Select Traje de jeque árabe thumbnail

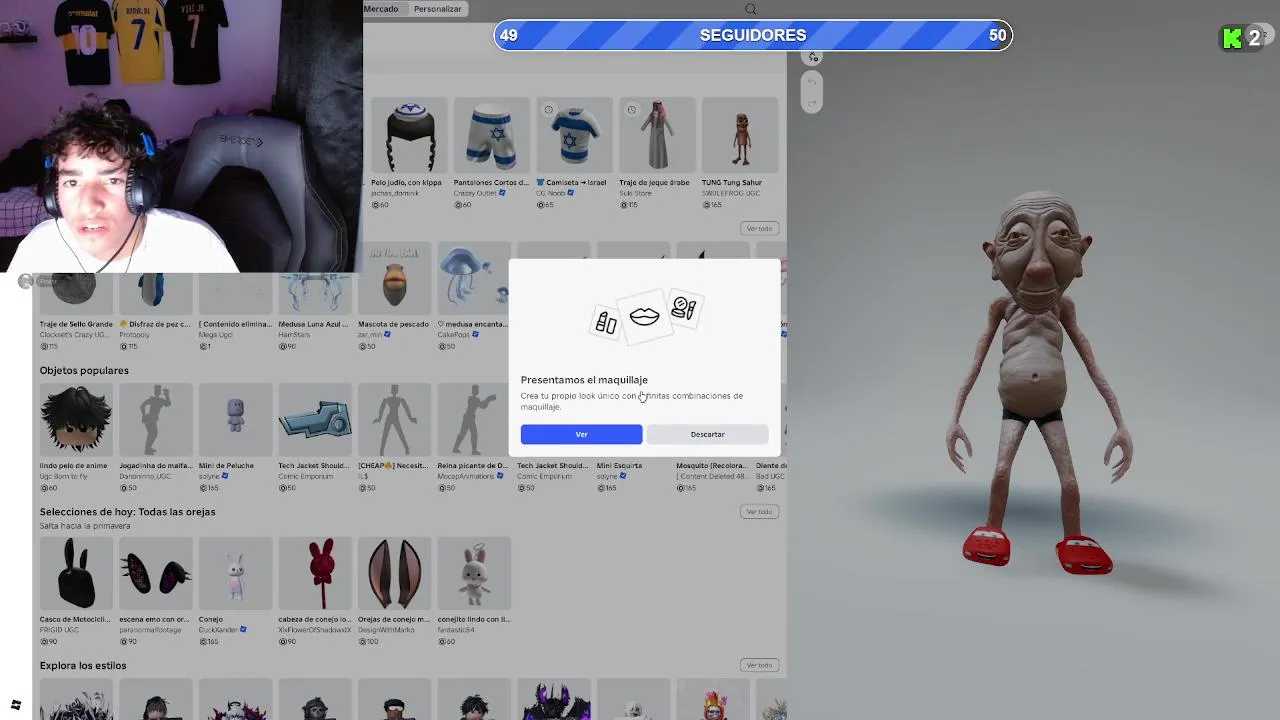[x=657, y=135]
